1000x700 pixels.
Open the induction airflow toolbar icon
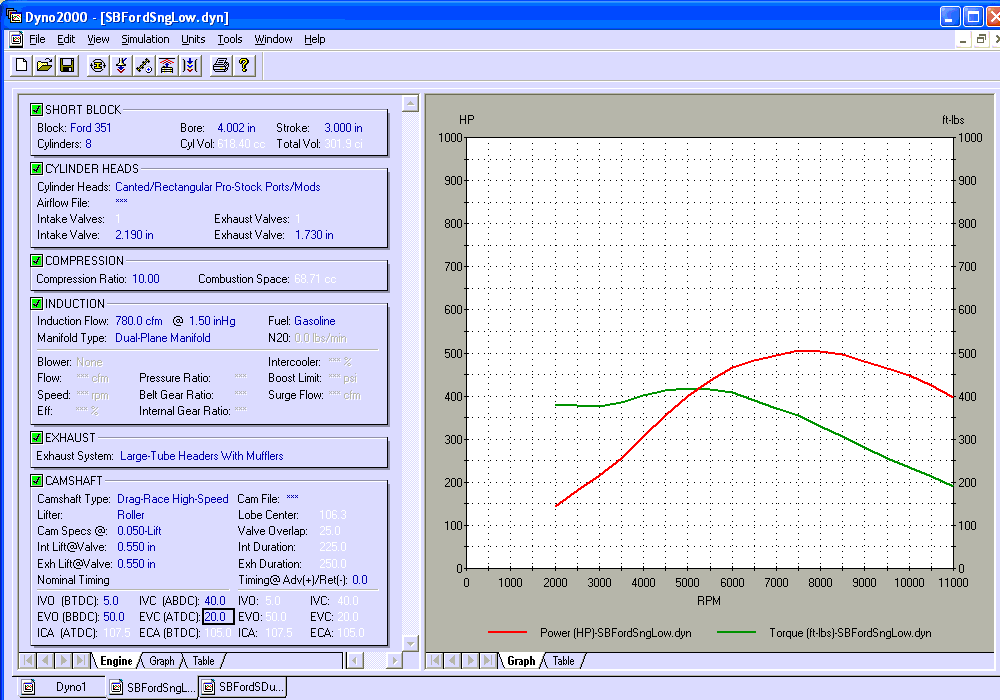(x=167, y=64)
